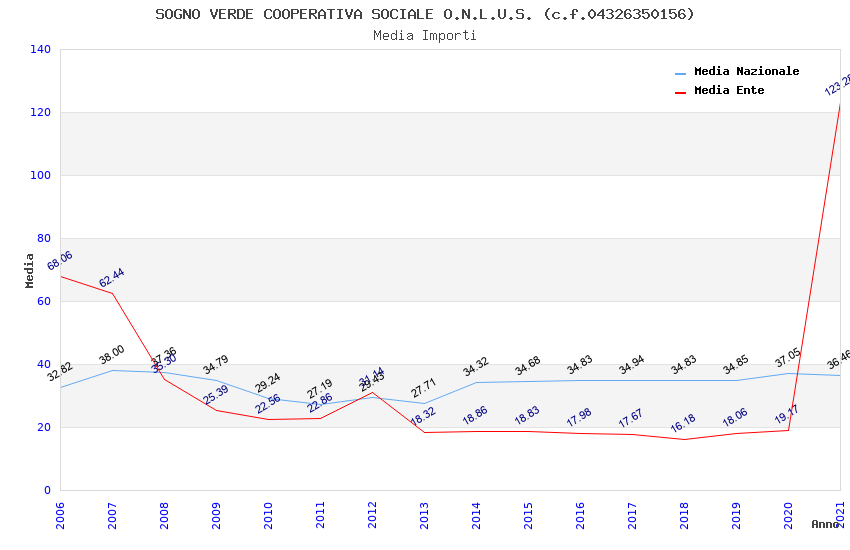Click the 2020 x-axis year label
850x550 pixels.
788,515
